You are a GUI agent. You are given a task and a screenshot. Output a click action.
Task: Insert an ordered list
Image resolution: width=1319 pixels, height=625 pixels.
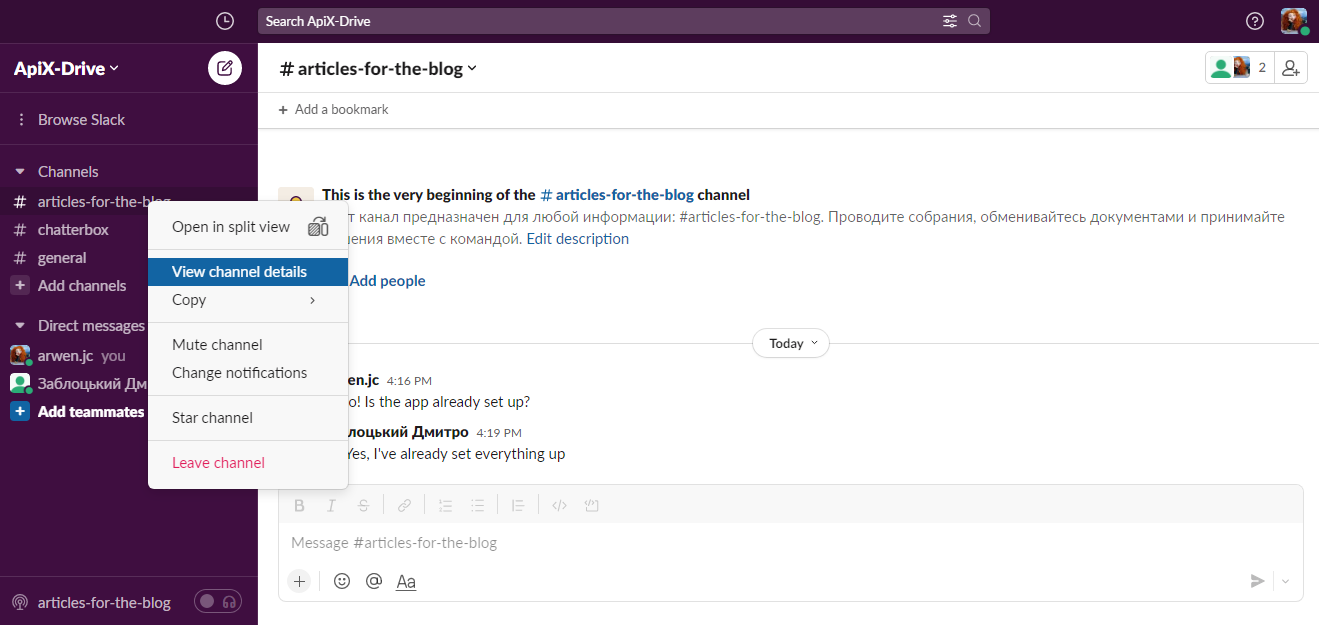(x=446, y=505)
